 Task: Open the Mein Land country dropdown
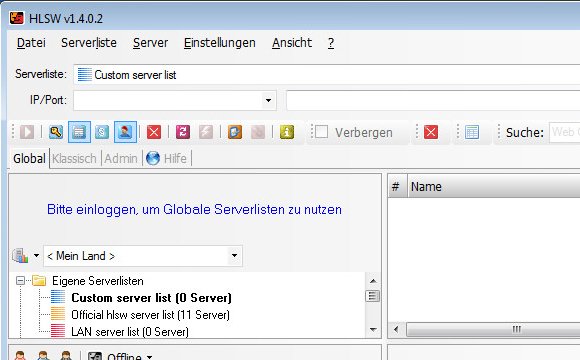coord(143,256)
